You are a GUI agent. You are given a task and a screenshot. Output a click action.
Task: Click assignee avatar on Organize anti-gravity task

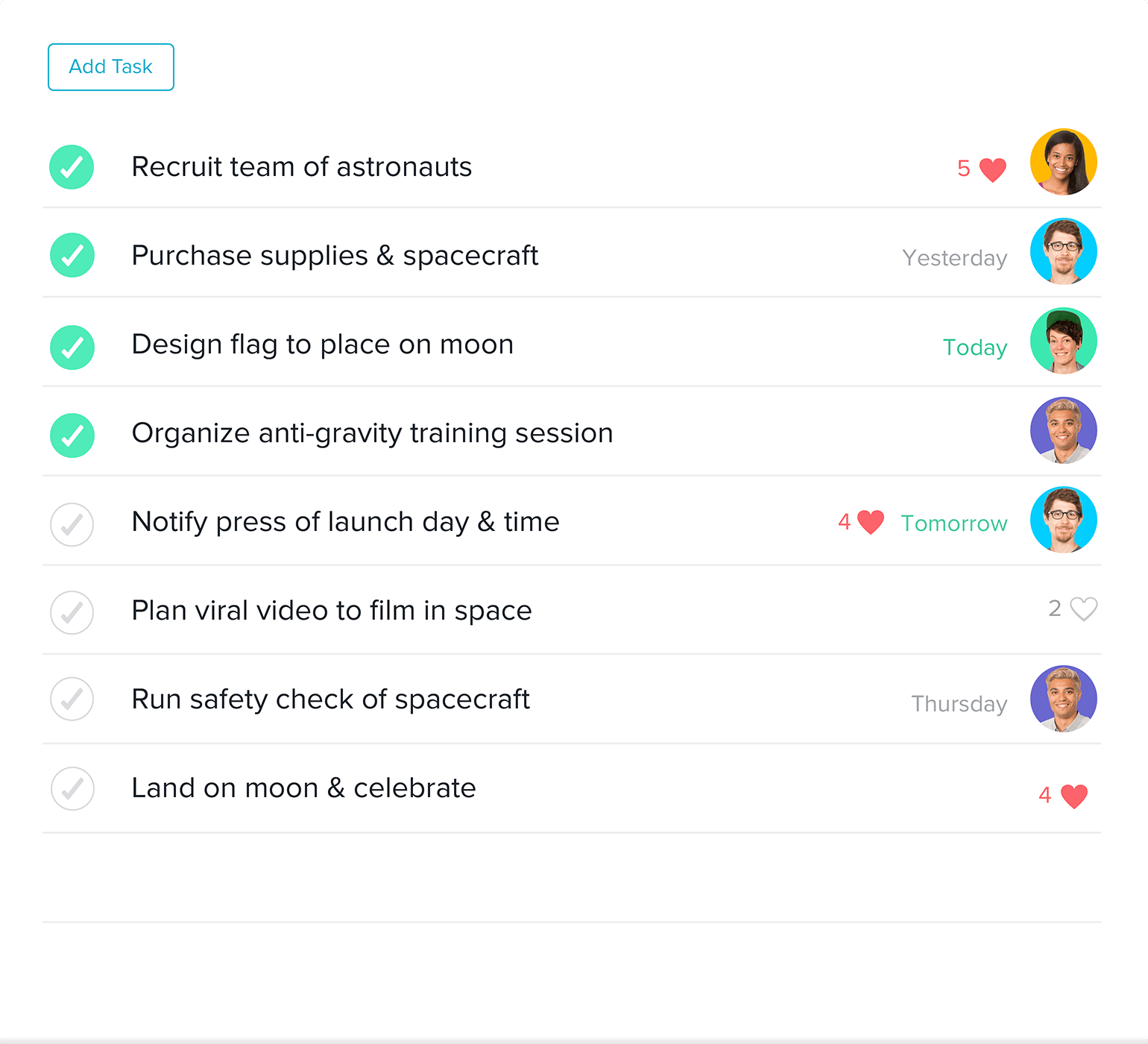point(1063,430)
